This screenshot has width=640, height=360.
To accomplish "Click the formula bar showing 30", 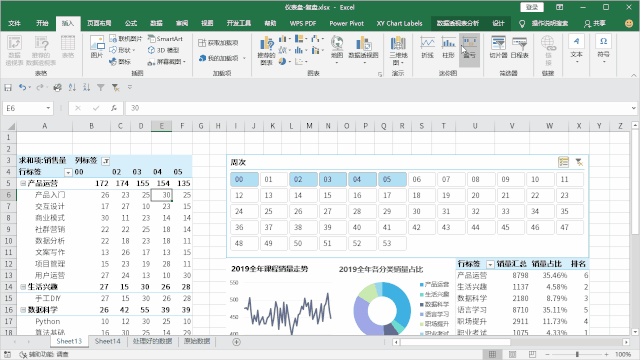I will 378,108.
